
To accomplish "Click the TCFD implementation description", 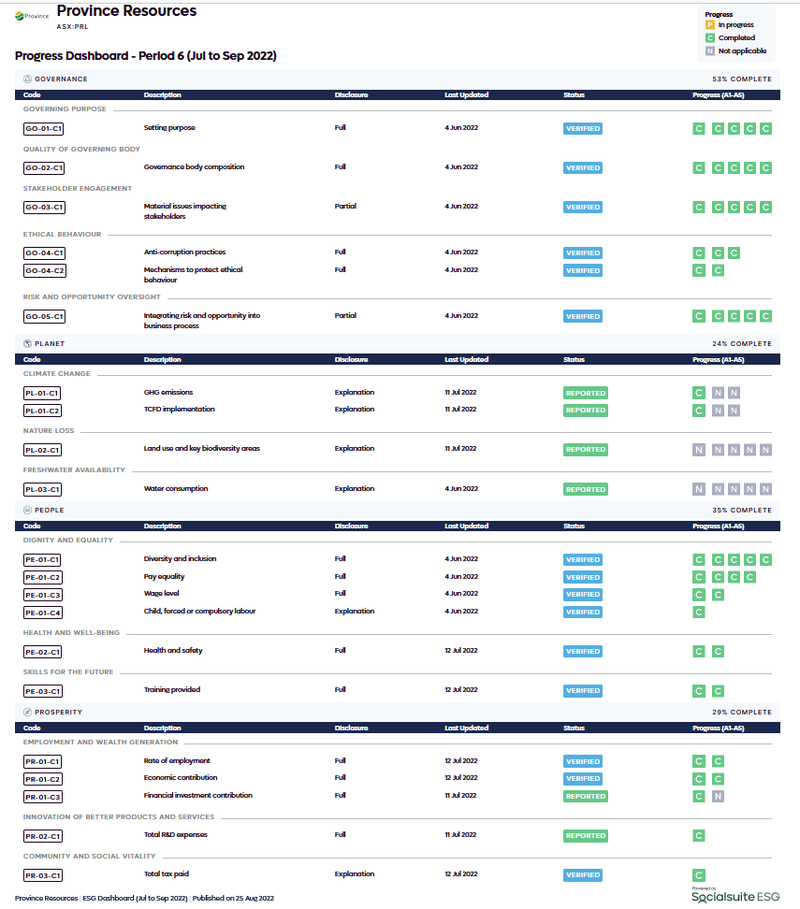I will click(x=179, y=409).
